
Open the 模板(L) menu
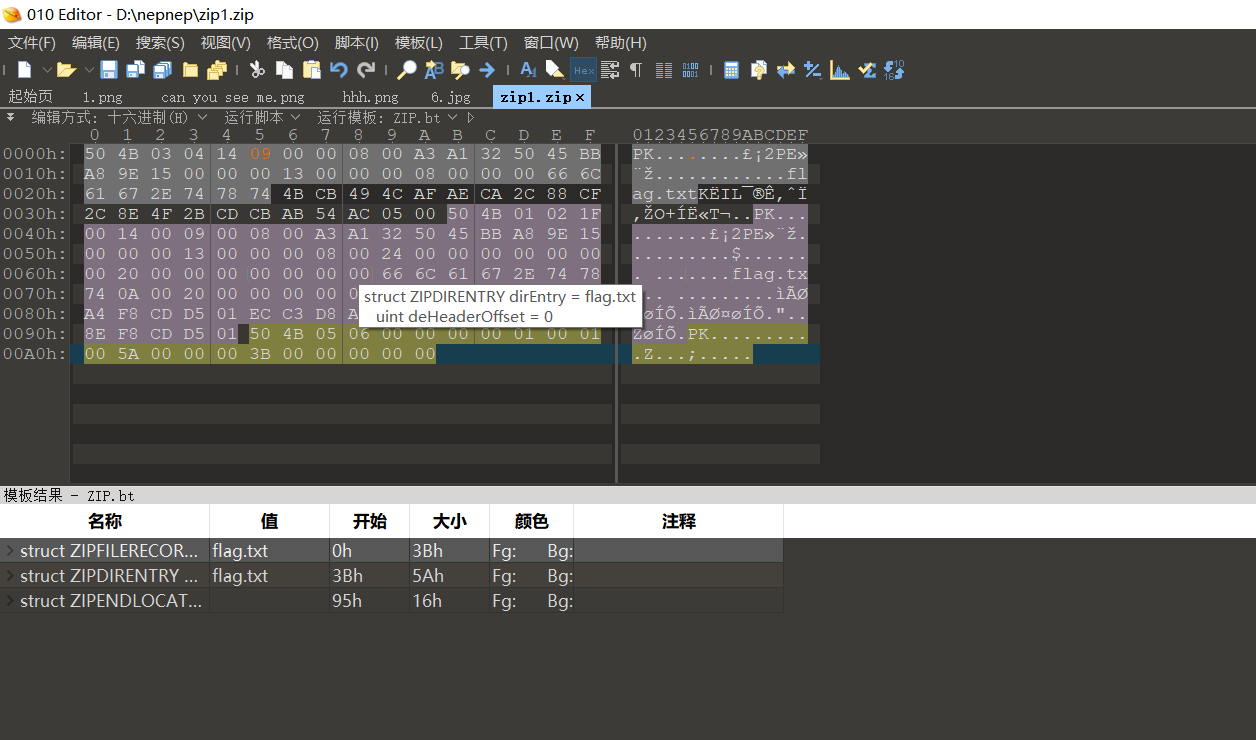(x=419, y=43)
